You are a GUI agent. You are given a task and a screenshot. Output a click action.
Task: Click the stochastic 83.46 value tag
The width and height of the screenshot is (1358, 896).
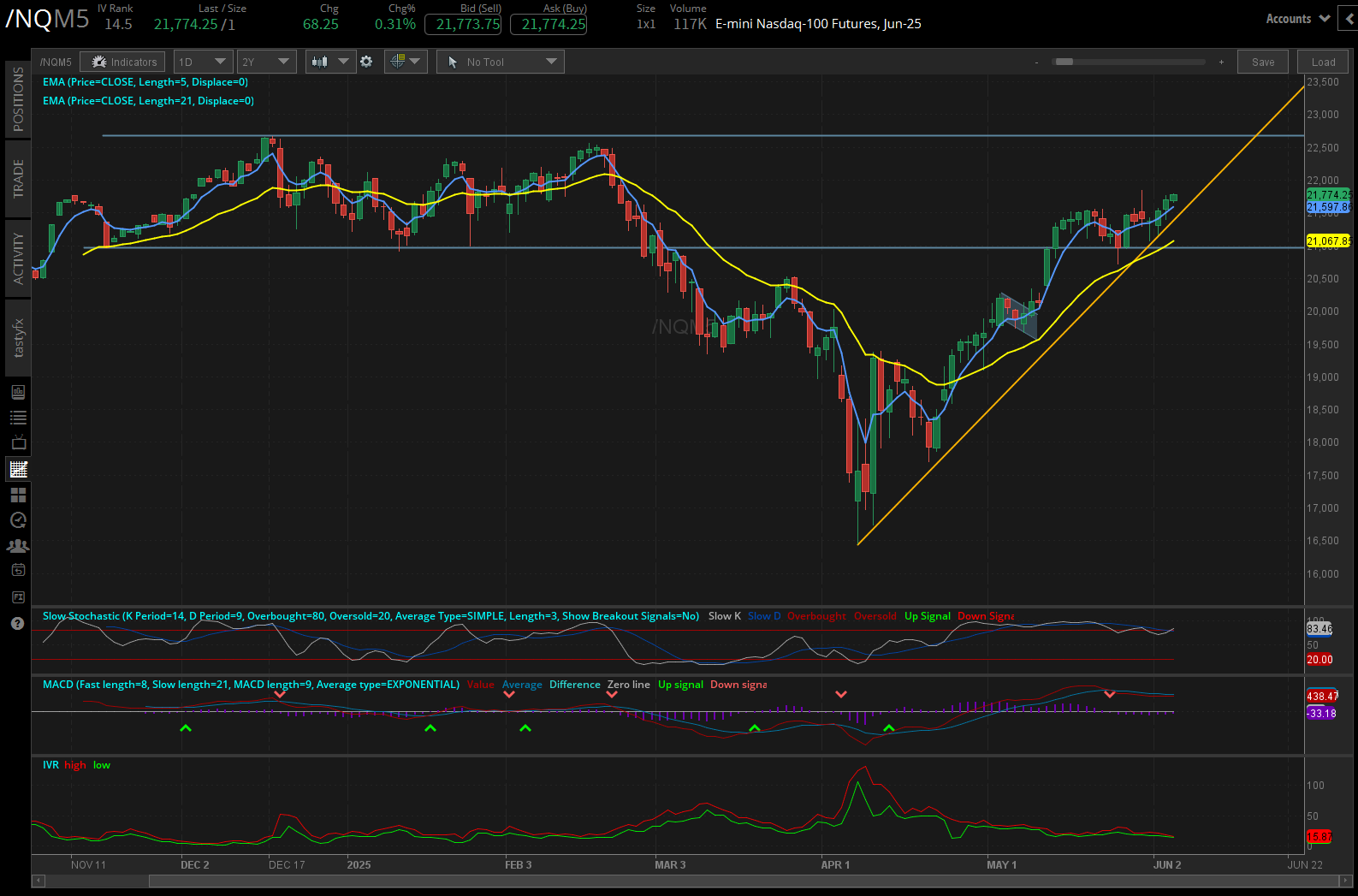[x=1319, y=629]
